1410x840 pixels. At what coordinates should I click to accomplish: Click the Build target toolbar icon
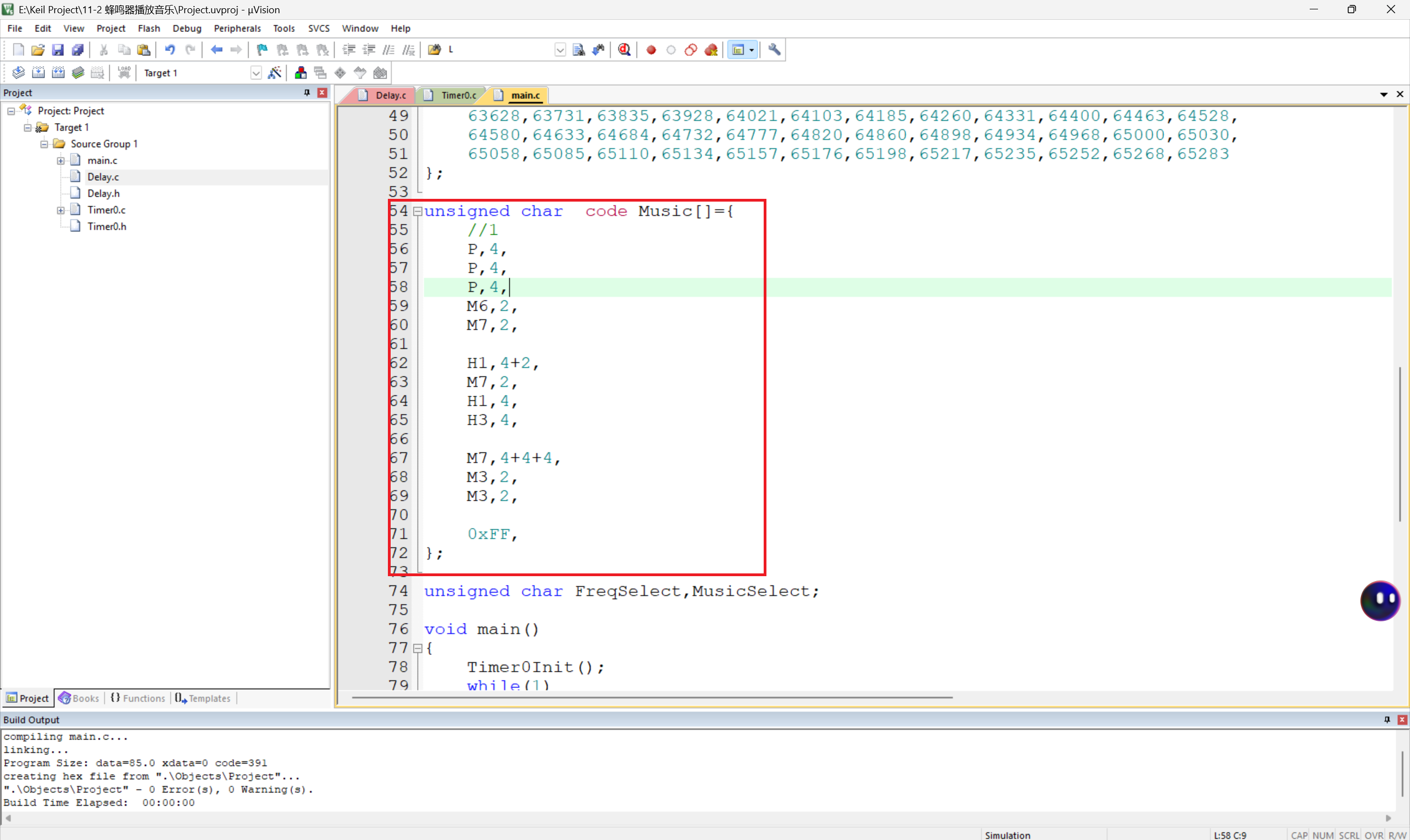[38, 73]
